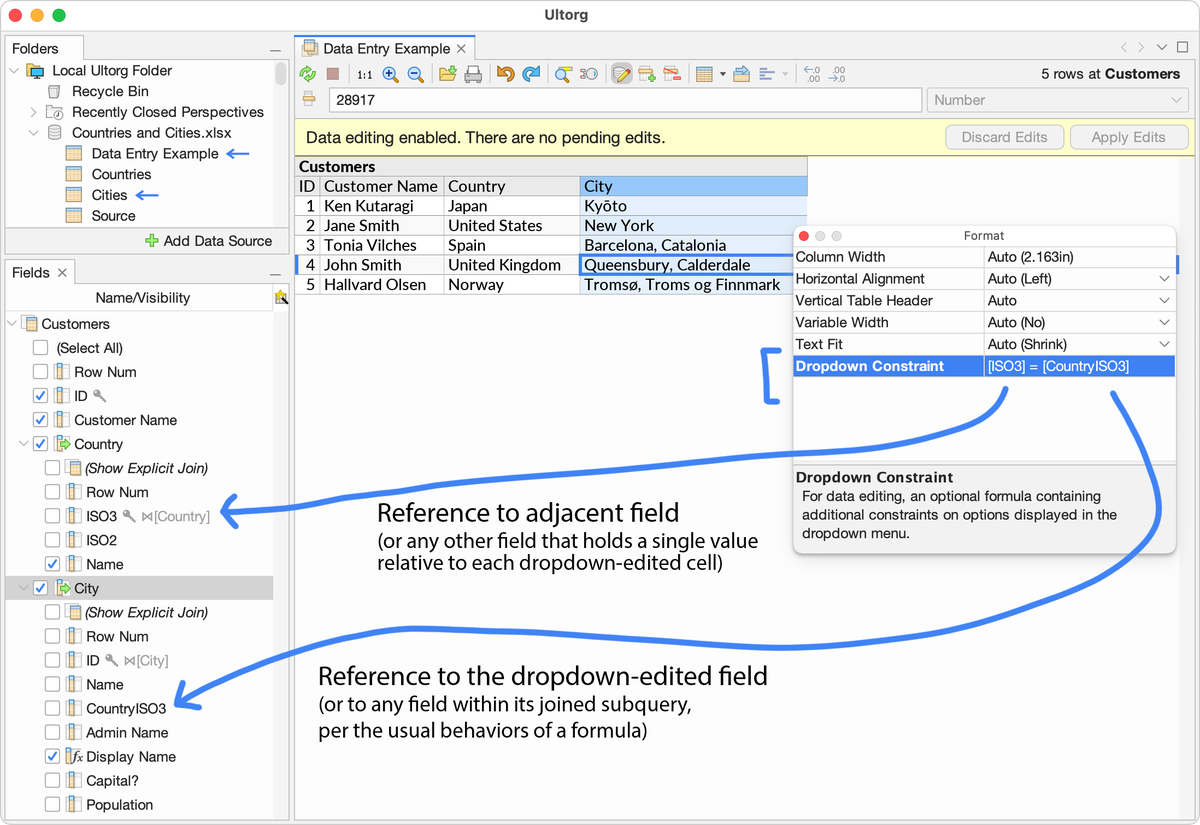1200x825 pixels.
Task: Click the table export arrow icon
Action: 741,74
